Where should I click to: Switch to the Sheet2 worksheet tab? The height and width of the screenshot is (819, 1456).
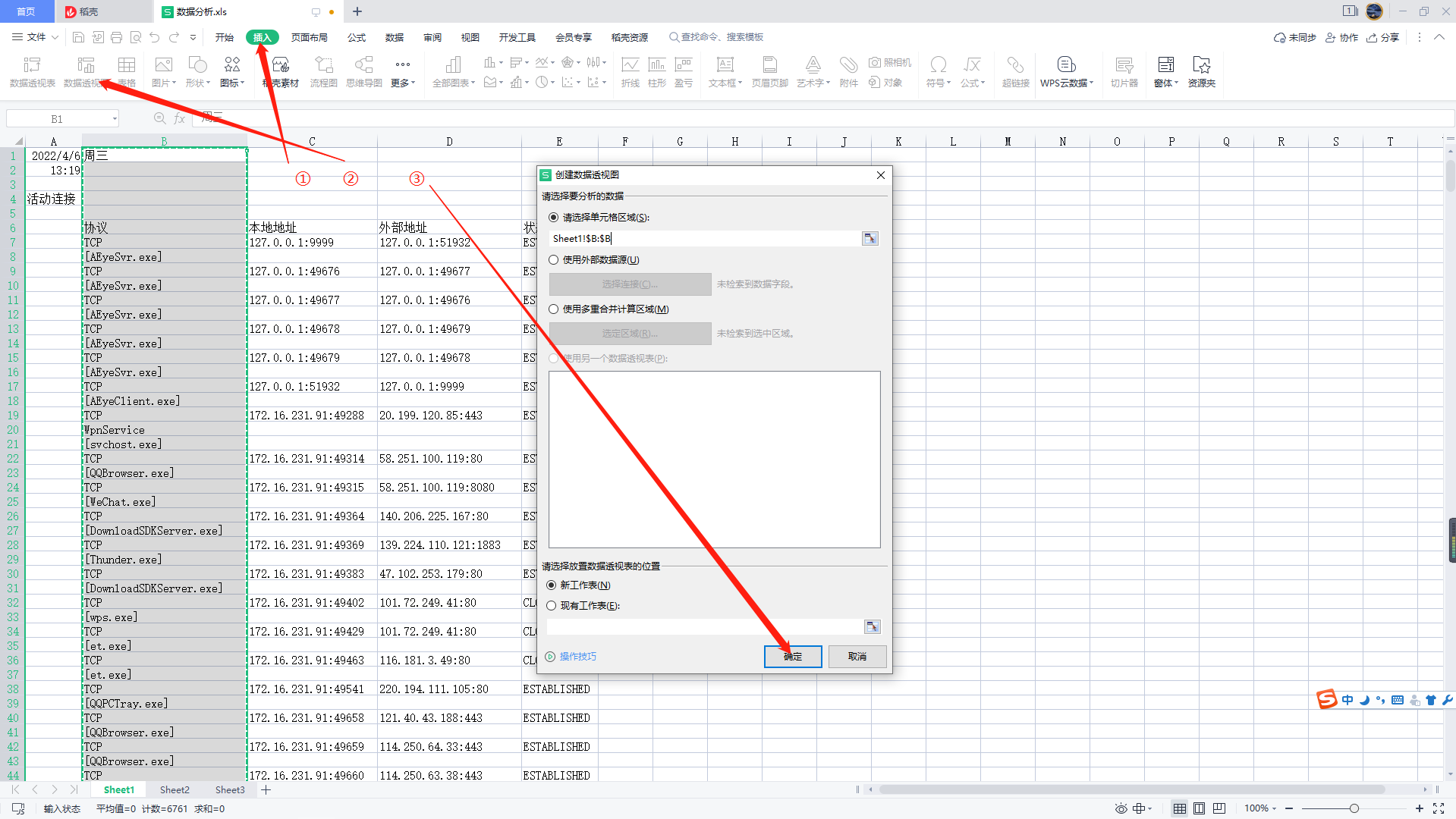tap(175, 789)
